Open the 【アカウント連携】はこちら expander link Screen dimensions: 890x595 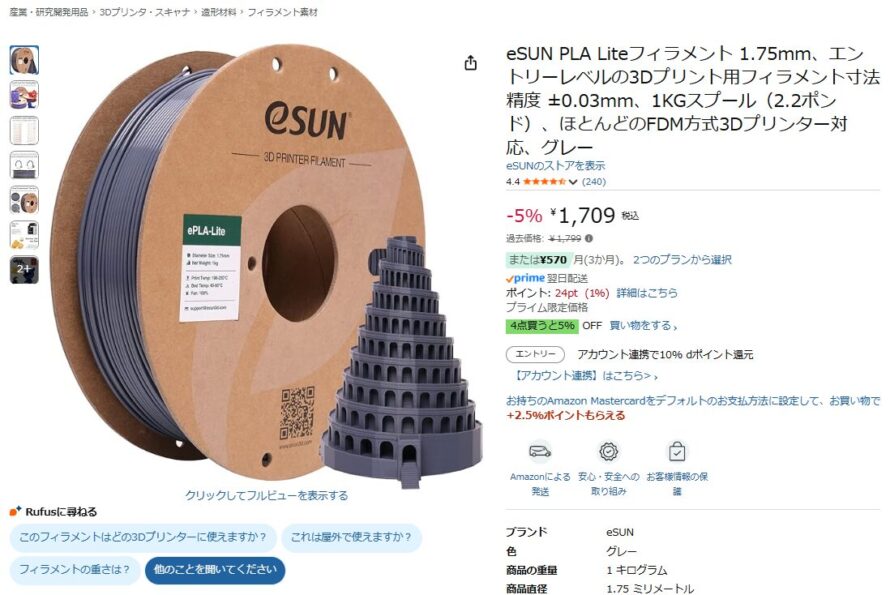coord(584,375)
